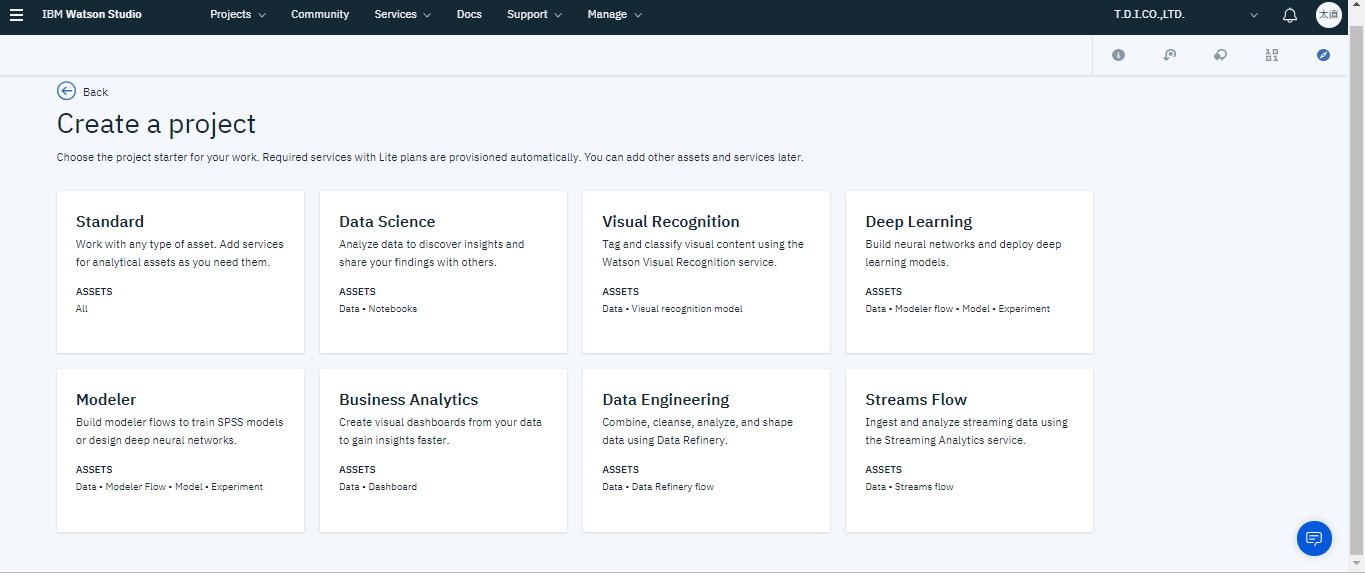Select the Visual Recognition project card
The image size is (1365, 575).
point(706,271)
